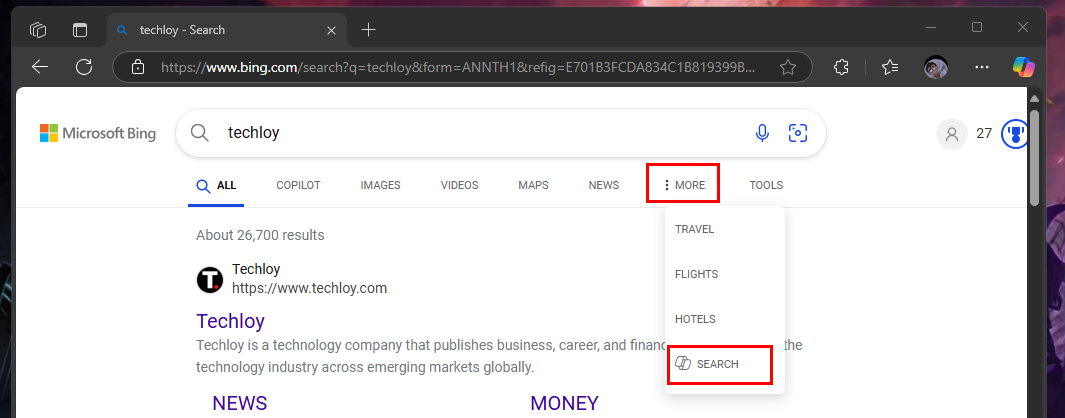
Task: Open the Favorites list icon
Action: tap(890, 67)
